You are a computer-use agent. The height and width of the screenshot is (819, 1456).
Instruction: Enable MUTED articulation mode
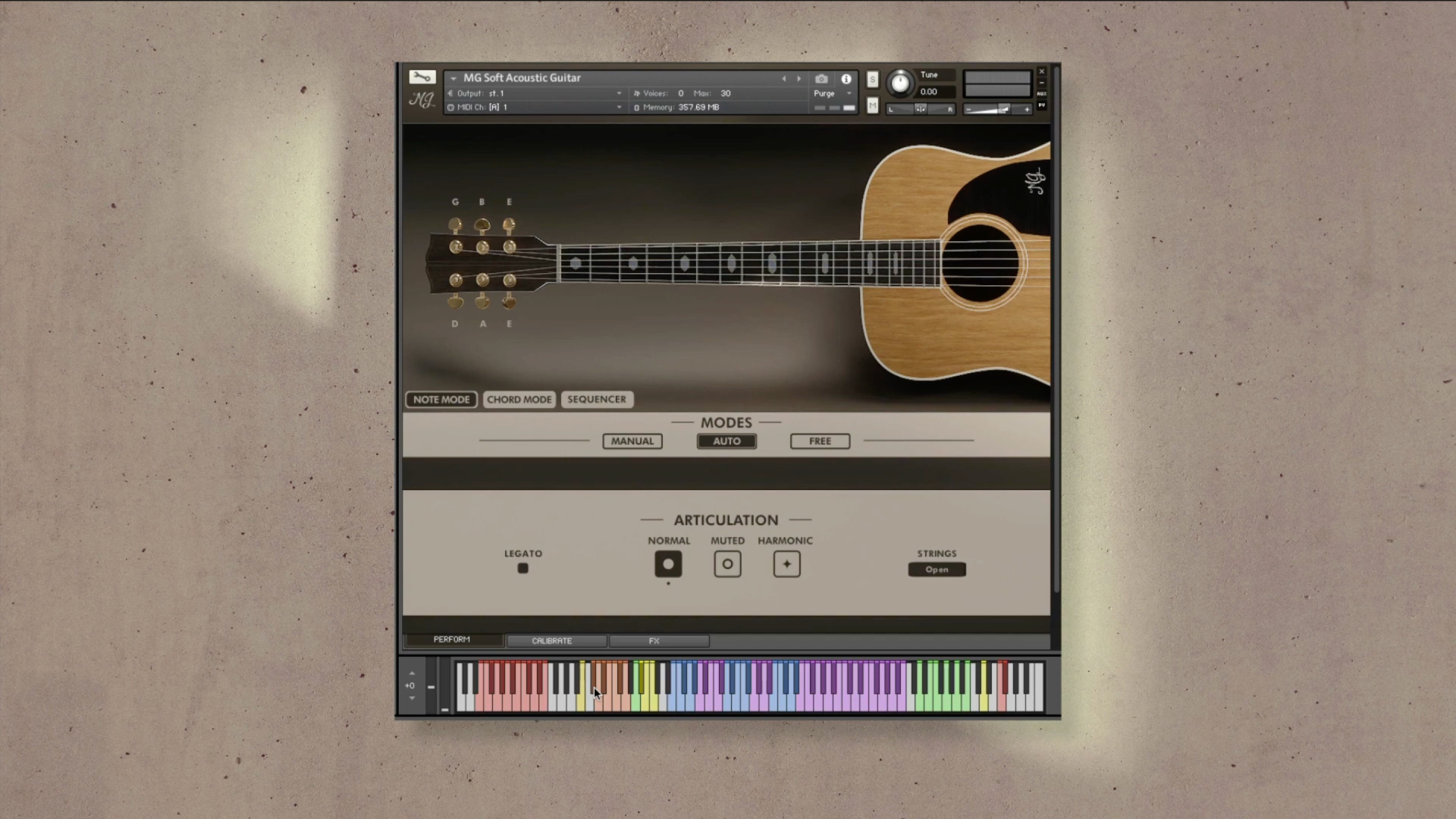[x=727, y=564]
